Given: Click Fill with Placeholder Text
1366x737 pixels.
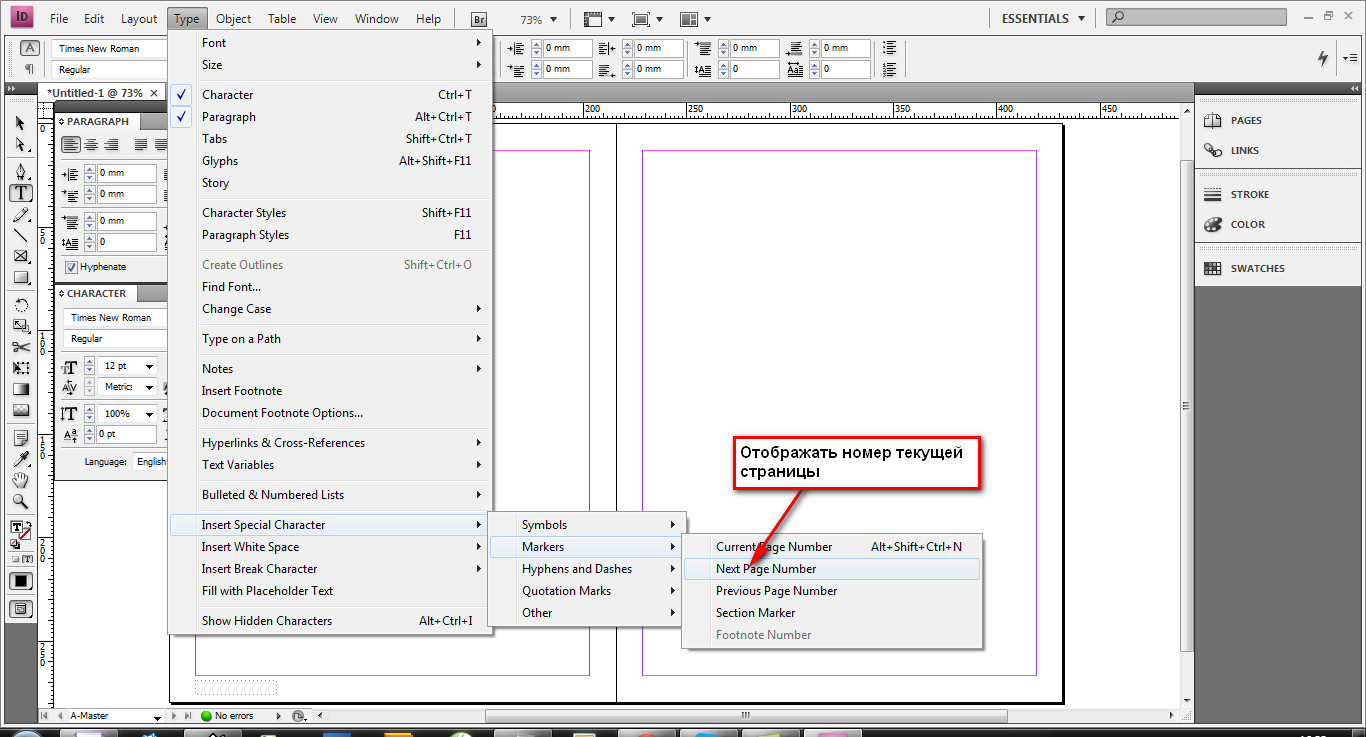Looking at the screenshot, I should tap(267, 591).
